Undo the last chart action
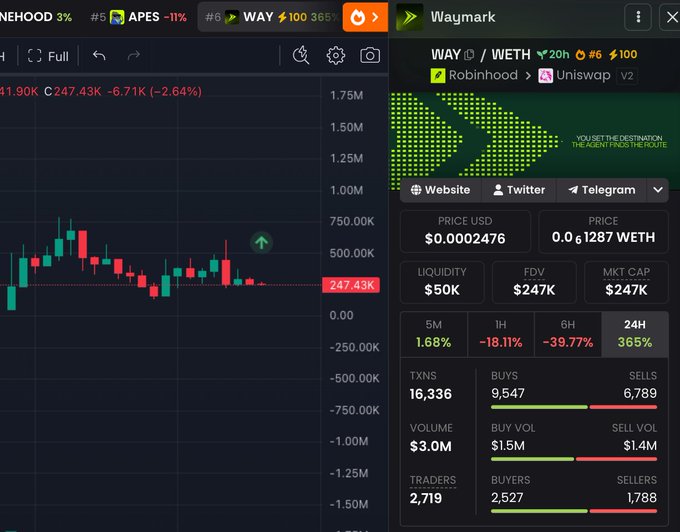Image resolution: width=680 pixels, height=532 pixels. point(99,55)
